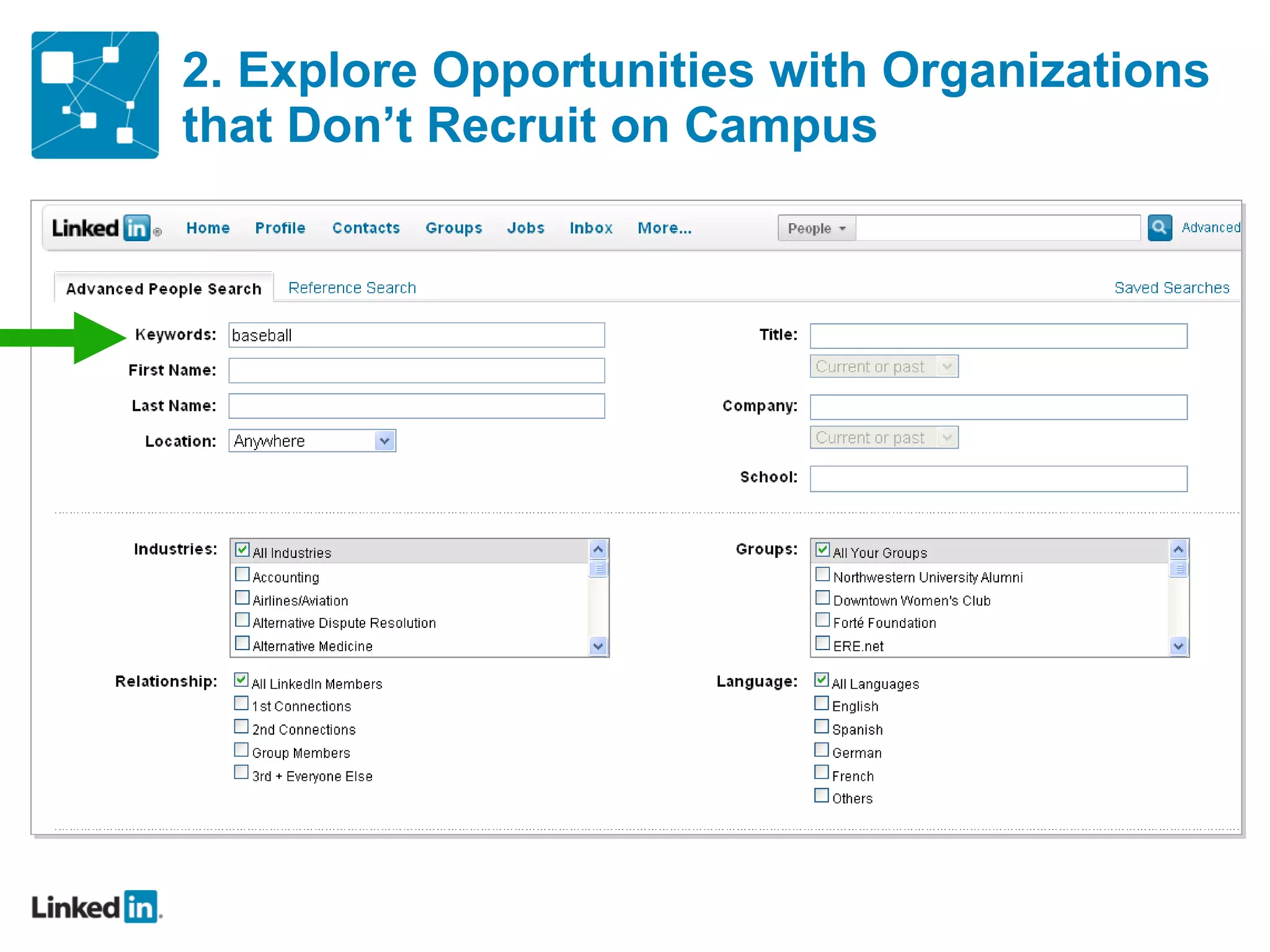Check the 3rd + Everyone Else checkbox
This screenshot has height=952, width=1270.
coord(241,773)
